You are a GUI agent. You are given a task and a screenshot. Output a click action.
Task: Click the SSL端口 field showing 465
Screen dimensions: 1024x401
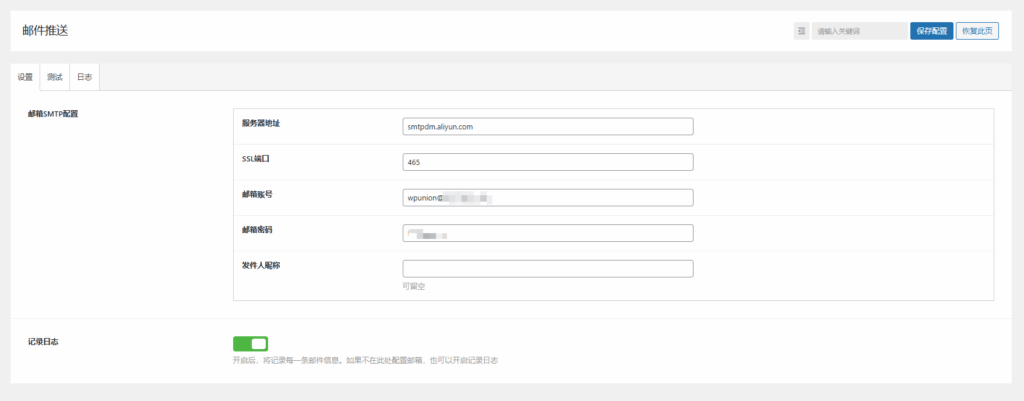(547, 162)
